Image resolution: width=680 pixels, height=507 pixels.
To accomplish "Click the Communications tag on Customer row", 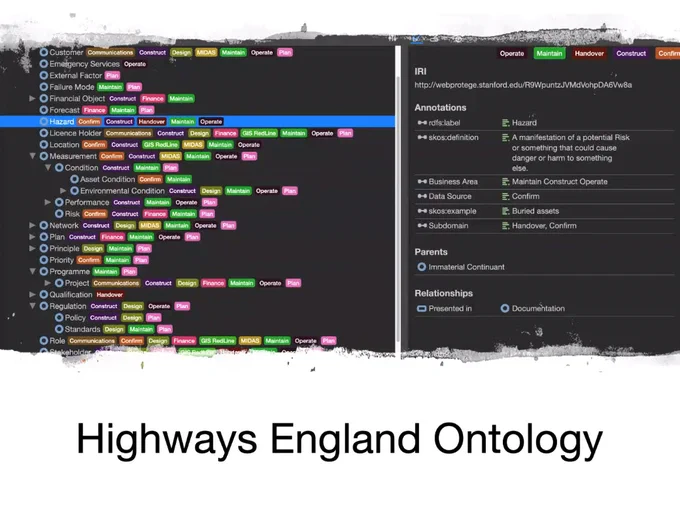I will point(110,52).
